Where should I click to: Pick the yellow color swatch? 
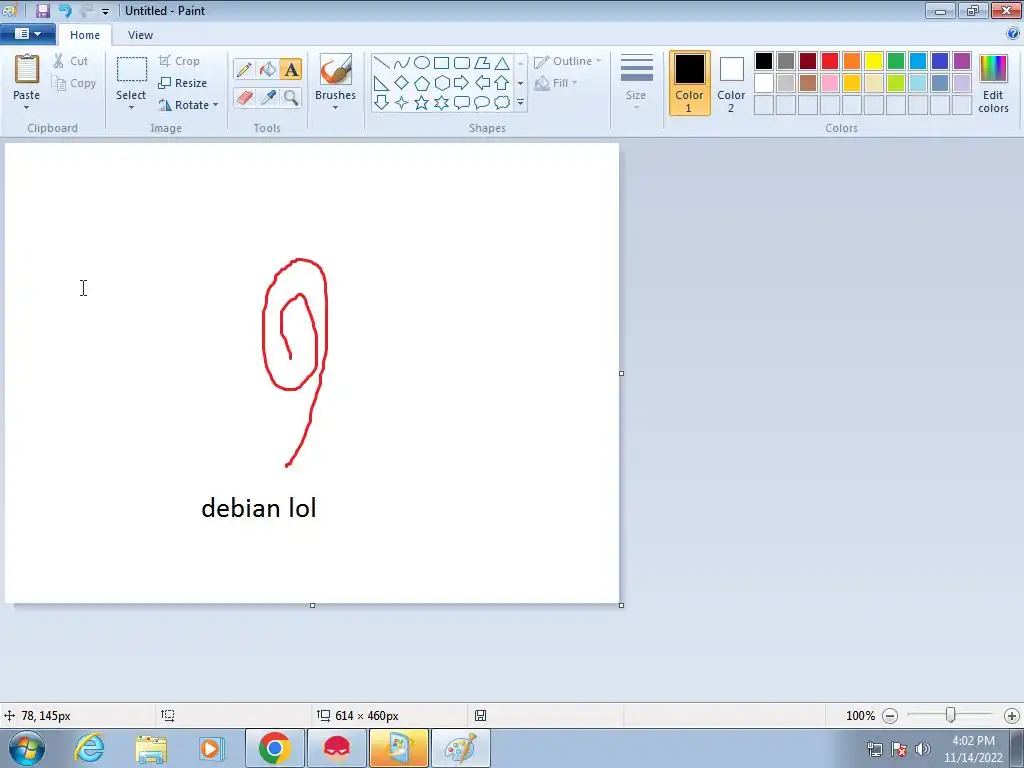point(874,61)
